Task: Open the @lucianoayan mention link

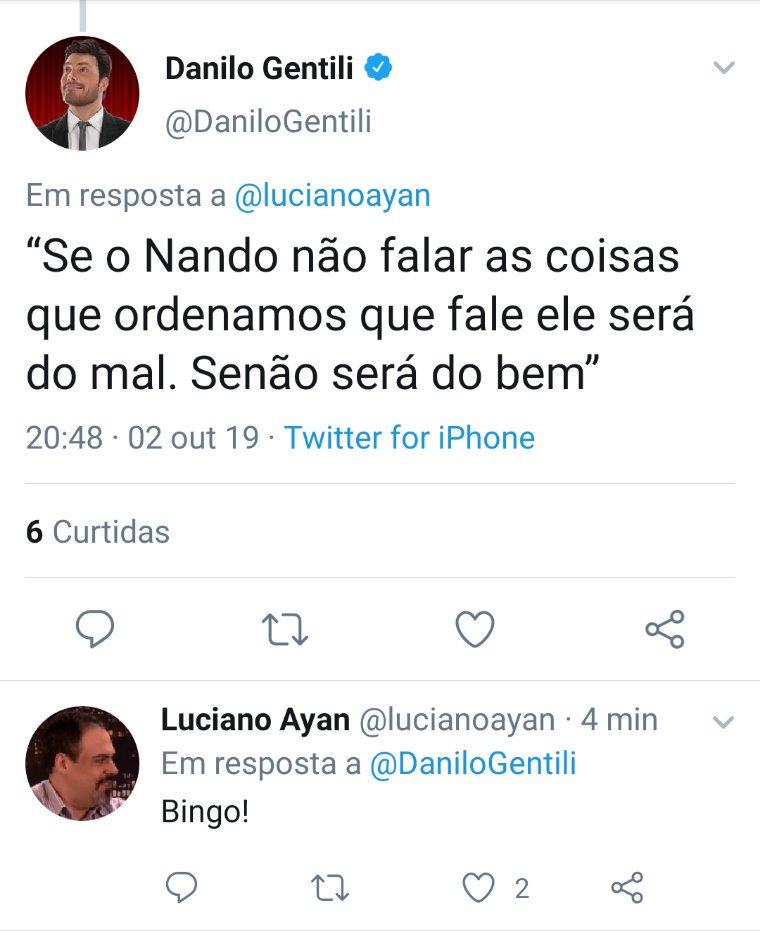Action: click(x=332, y=195)
